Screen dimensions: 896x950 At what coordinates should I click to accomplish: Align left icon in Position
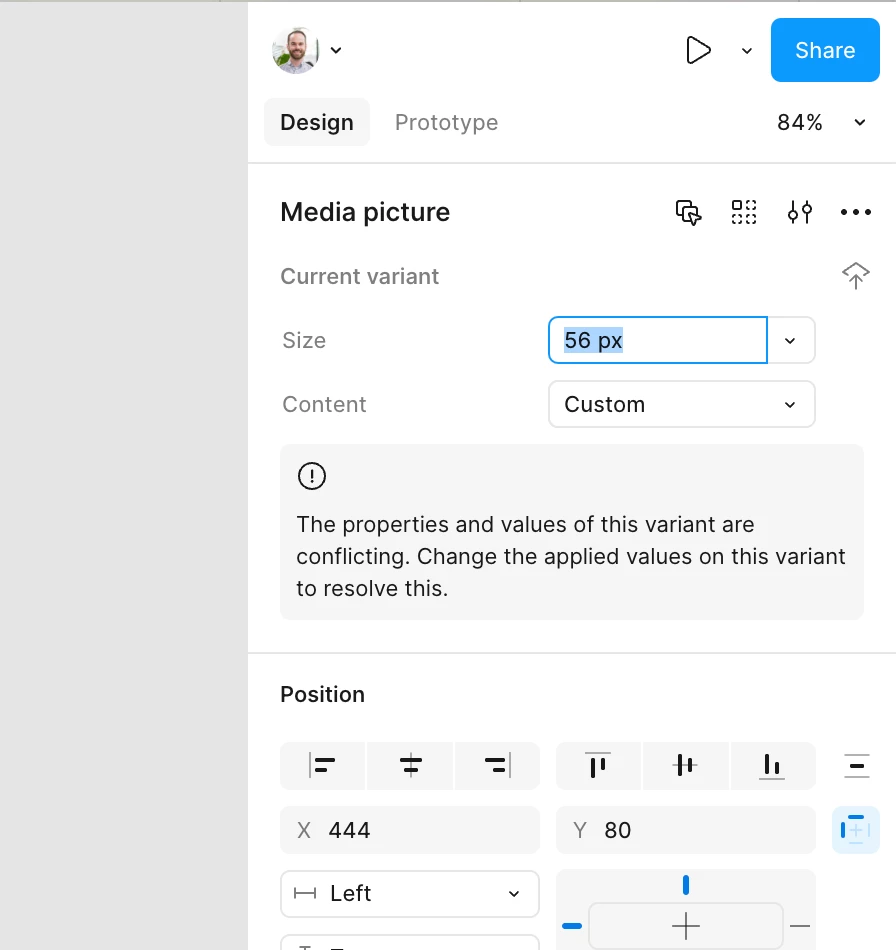(323, 766)
